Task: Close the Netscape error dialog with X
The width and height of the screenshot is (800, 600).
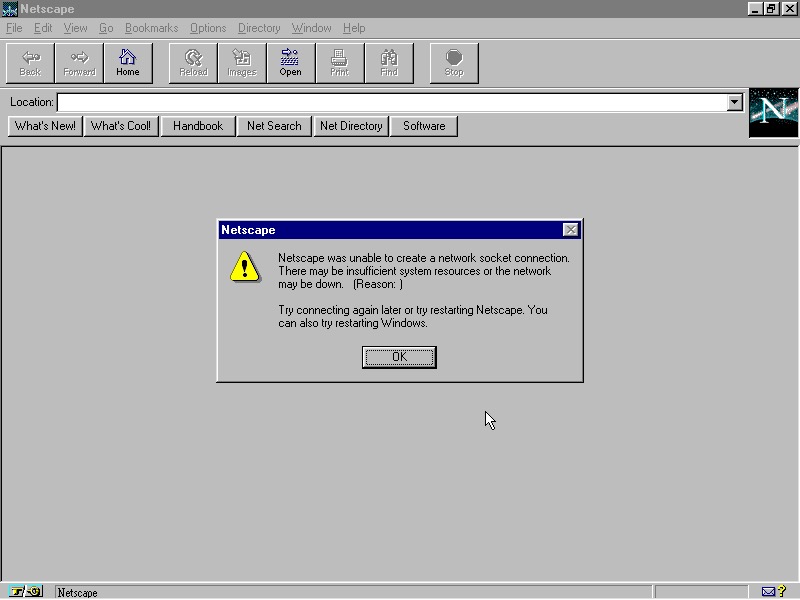Action: pyautogui.click(x=570, y=230)
